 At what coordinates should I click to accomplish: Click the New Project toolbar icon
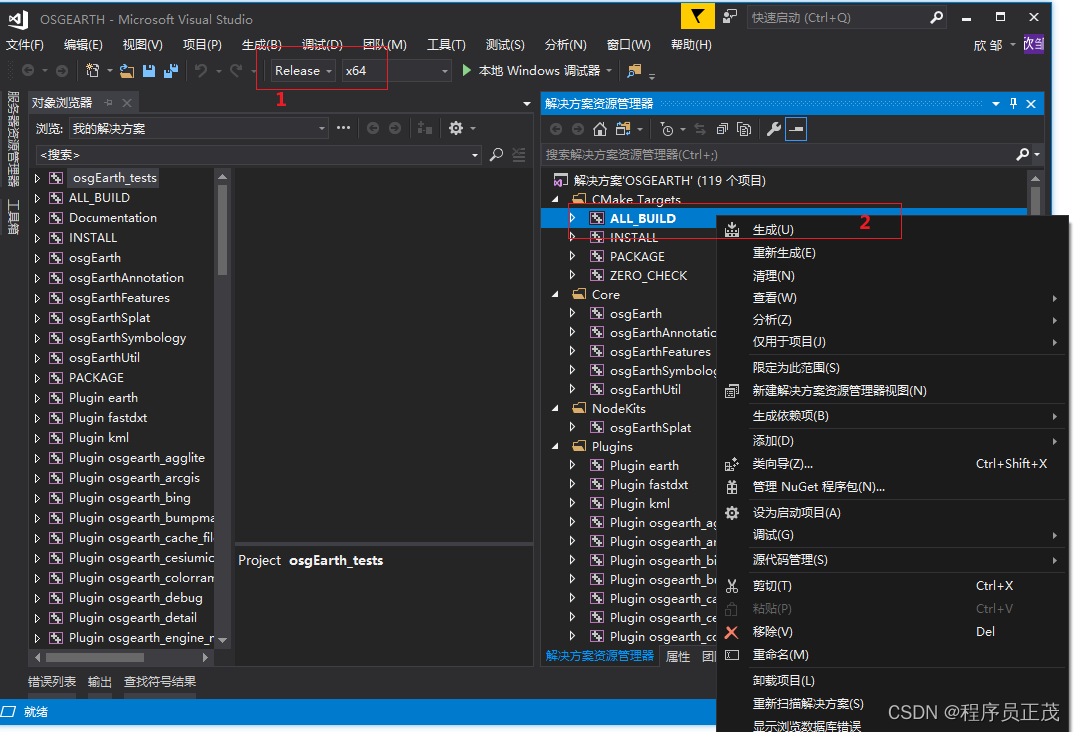click(x=92, y=71)
